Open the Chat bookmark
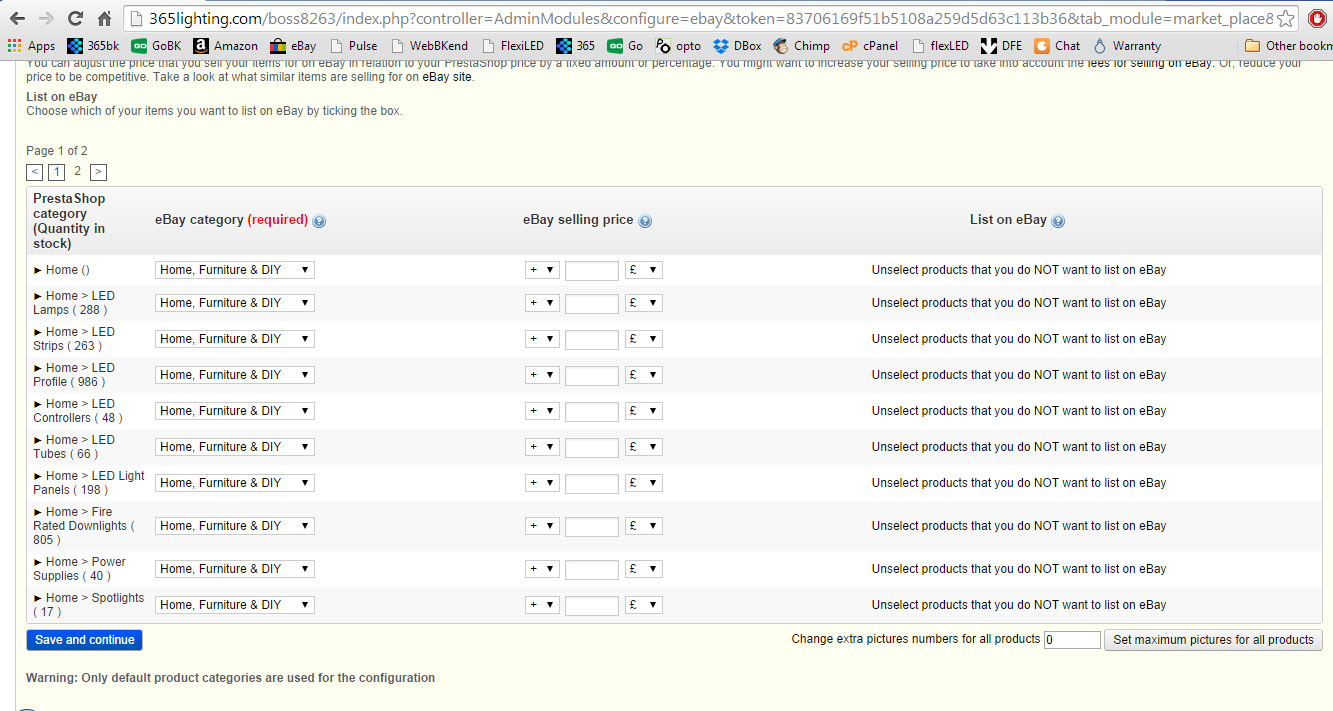 (1057, 45)
